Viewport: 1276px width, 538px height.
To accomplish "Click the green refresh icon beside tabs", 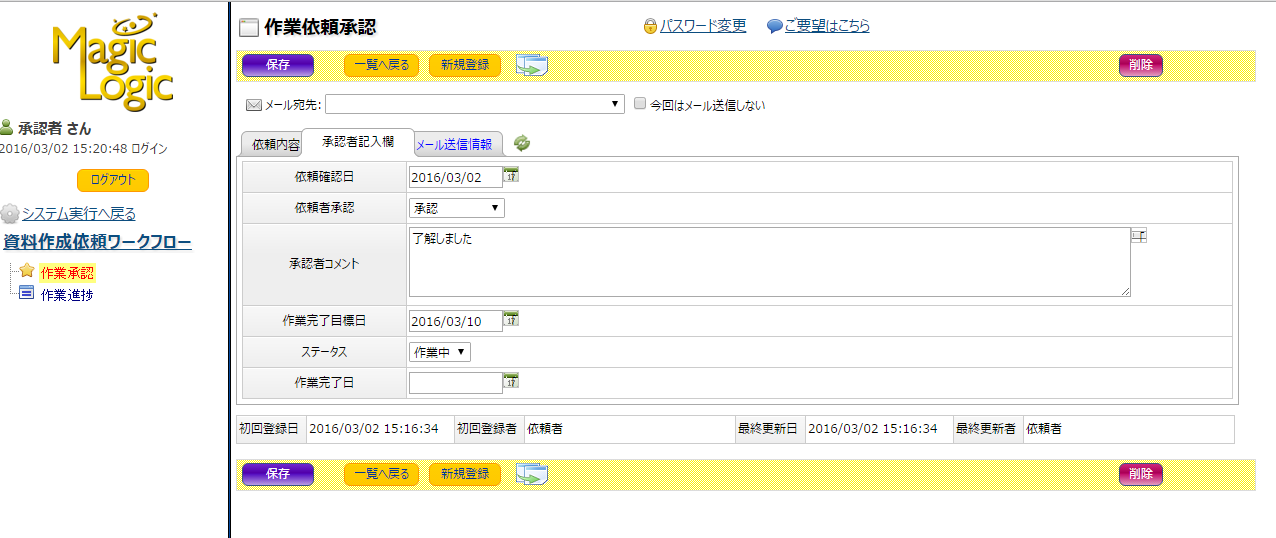I will click(522, 143).
